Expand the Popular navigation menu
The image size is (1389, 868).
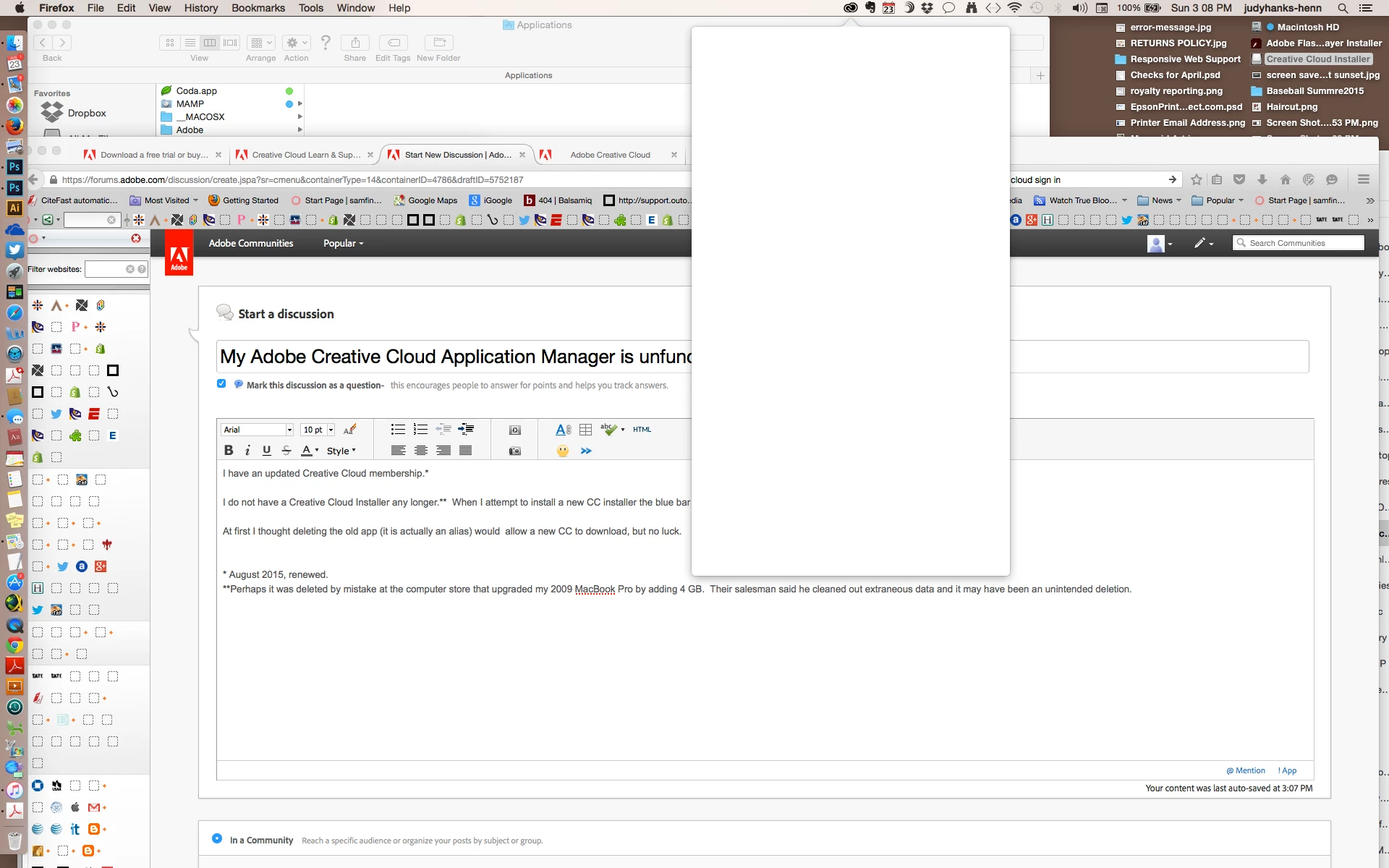343,243
